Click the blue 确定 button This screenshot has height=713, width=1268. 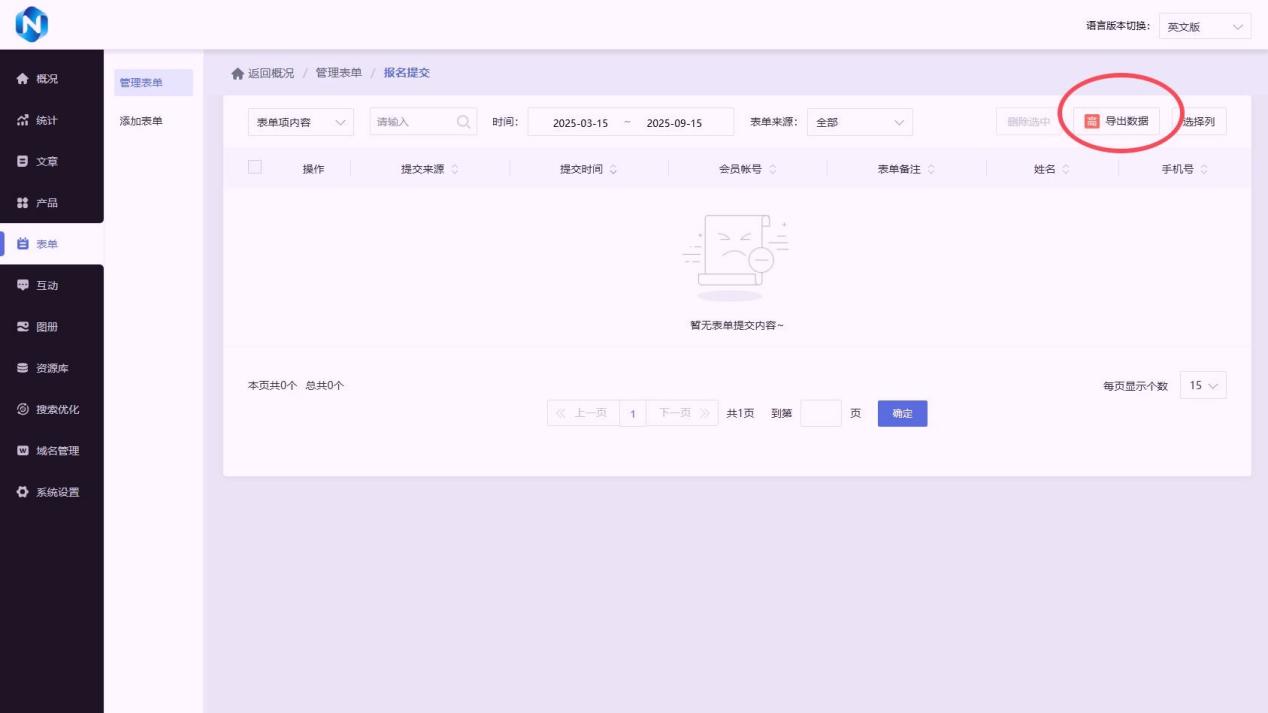(902, 413)
